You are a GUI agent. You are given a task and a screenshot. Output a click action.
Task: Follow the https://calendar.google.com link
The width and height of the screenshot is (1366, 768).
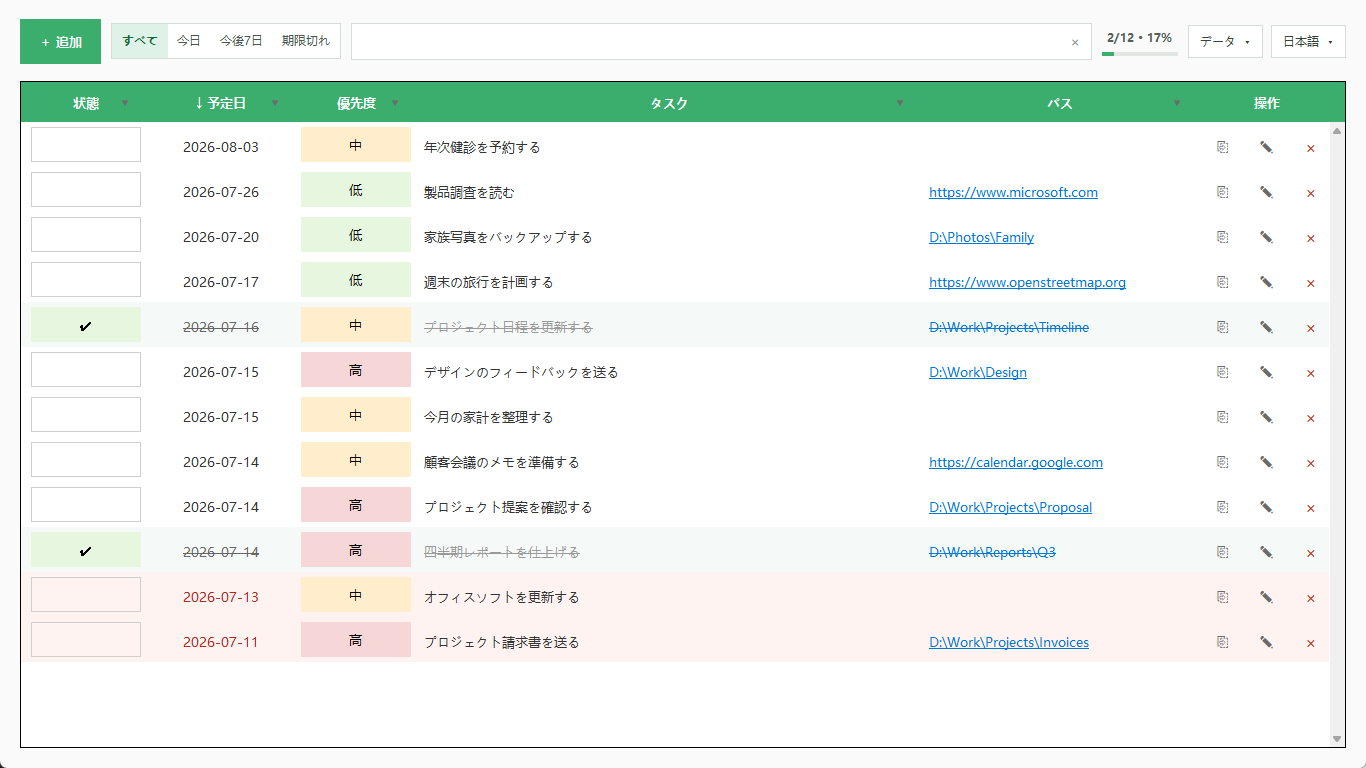(1016, 462)
